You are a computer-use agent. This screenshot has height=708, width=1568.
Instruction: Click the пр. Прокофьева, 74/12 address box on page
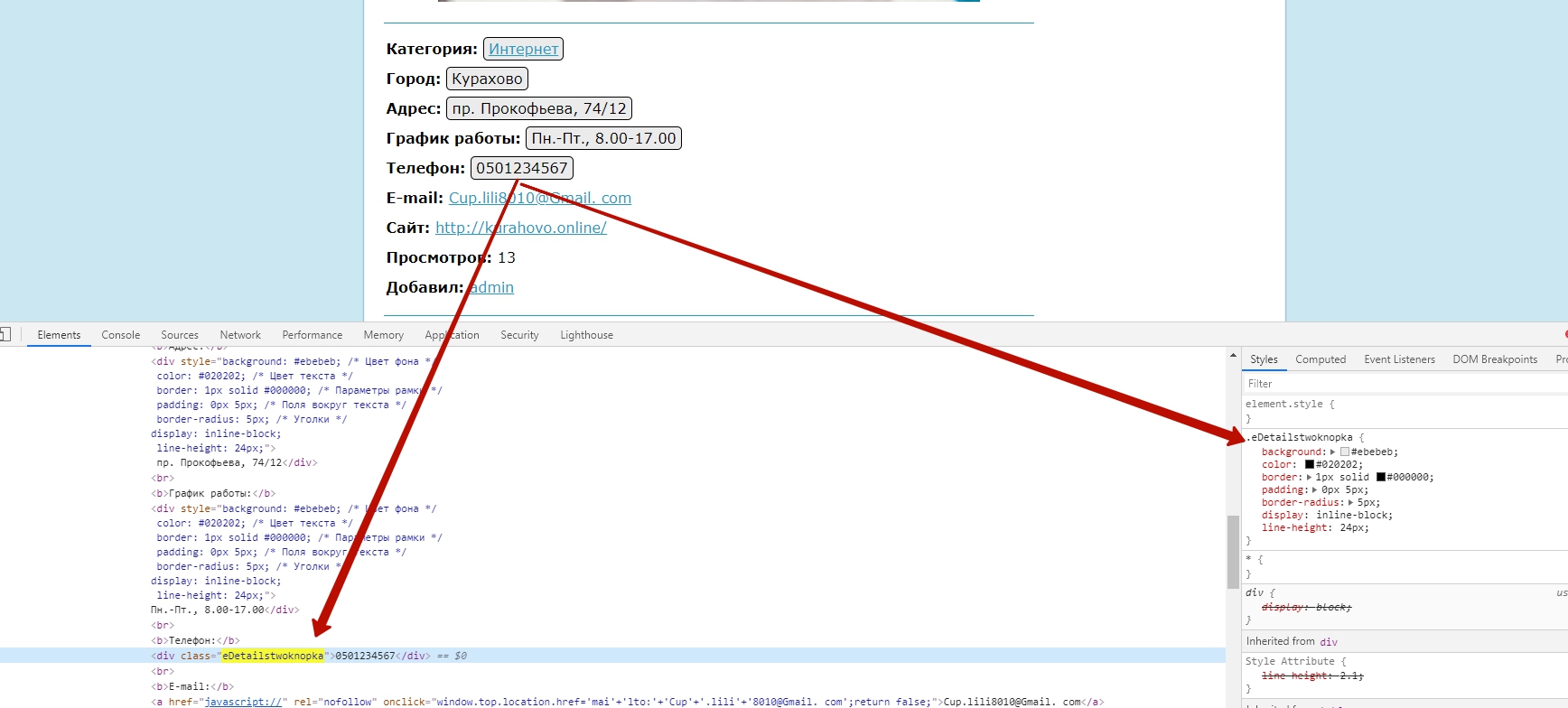539,108
